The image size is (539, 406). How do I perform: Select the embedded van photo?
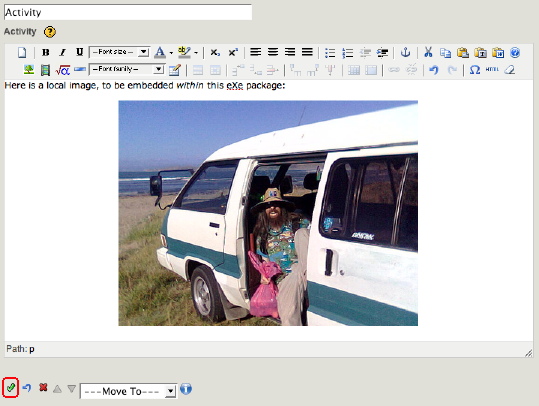pos(268,213)
